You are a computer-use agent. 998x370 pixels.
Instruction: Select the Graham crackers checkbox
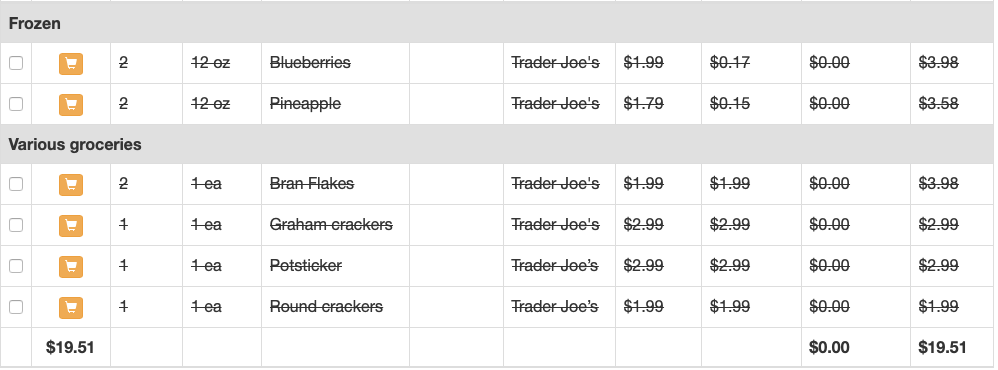[x=16, y=225]
